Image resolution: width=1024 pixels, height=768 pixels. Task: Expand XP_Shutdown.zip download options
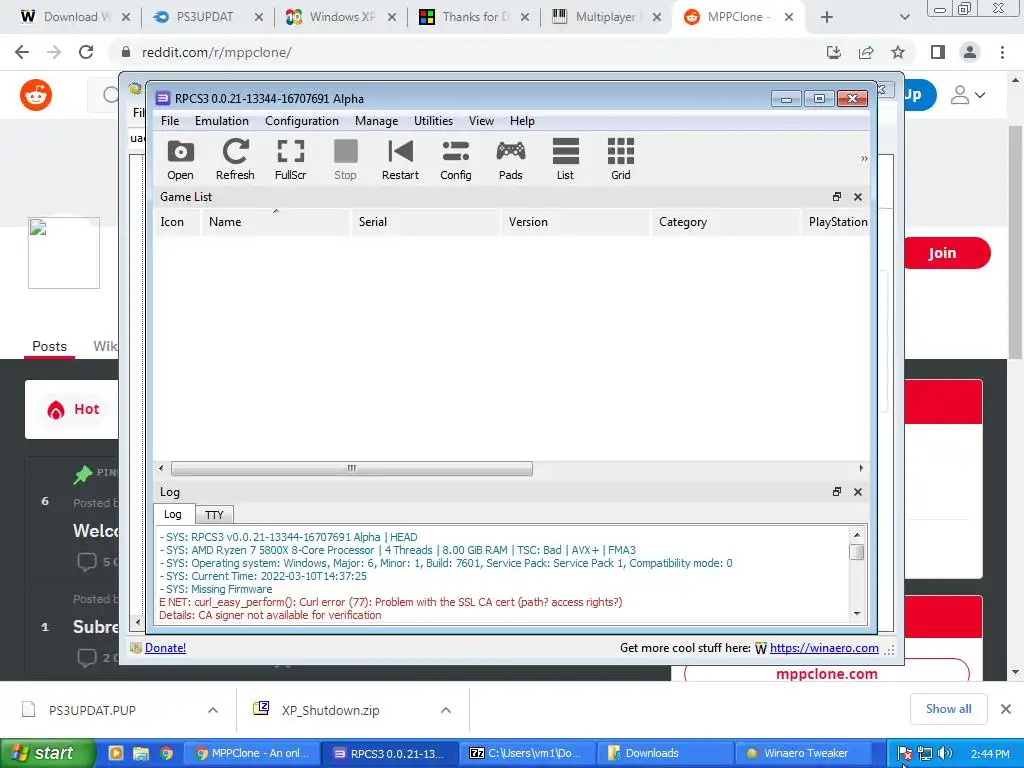[446, 710]
